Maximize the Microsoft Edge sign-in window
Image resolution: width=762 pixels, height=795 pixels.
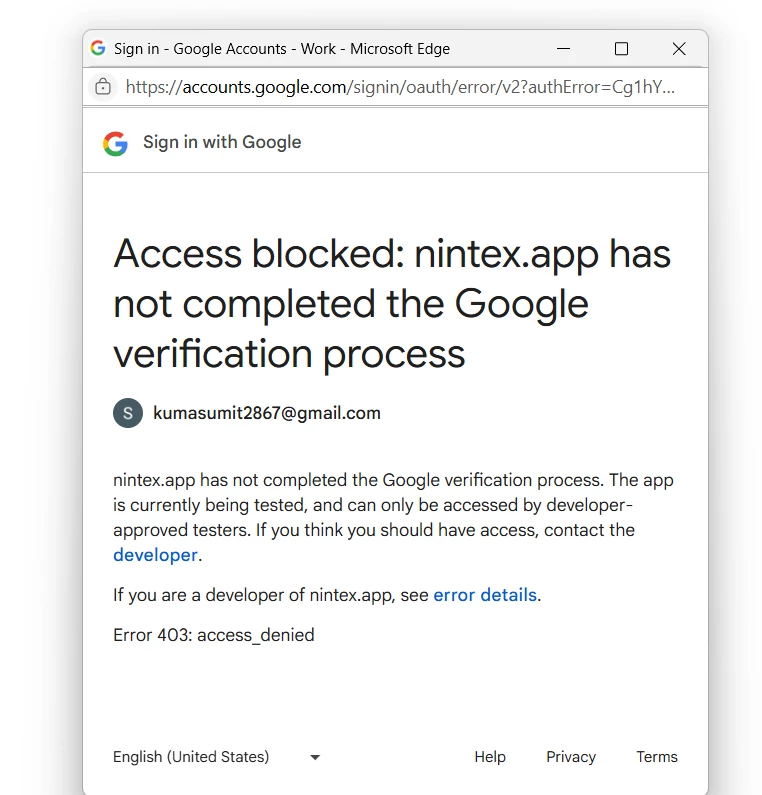click(621, 49)
